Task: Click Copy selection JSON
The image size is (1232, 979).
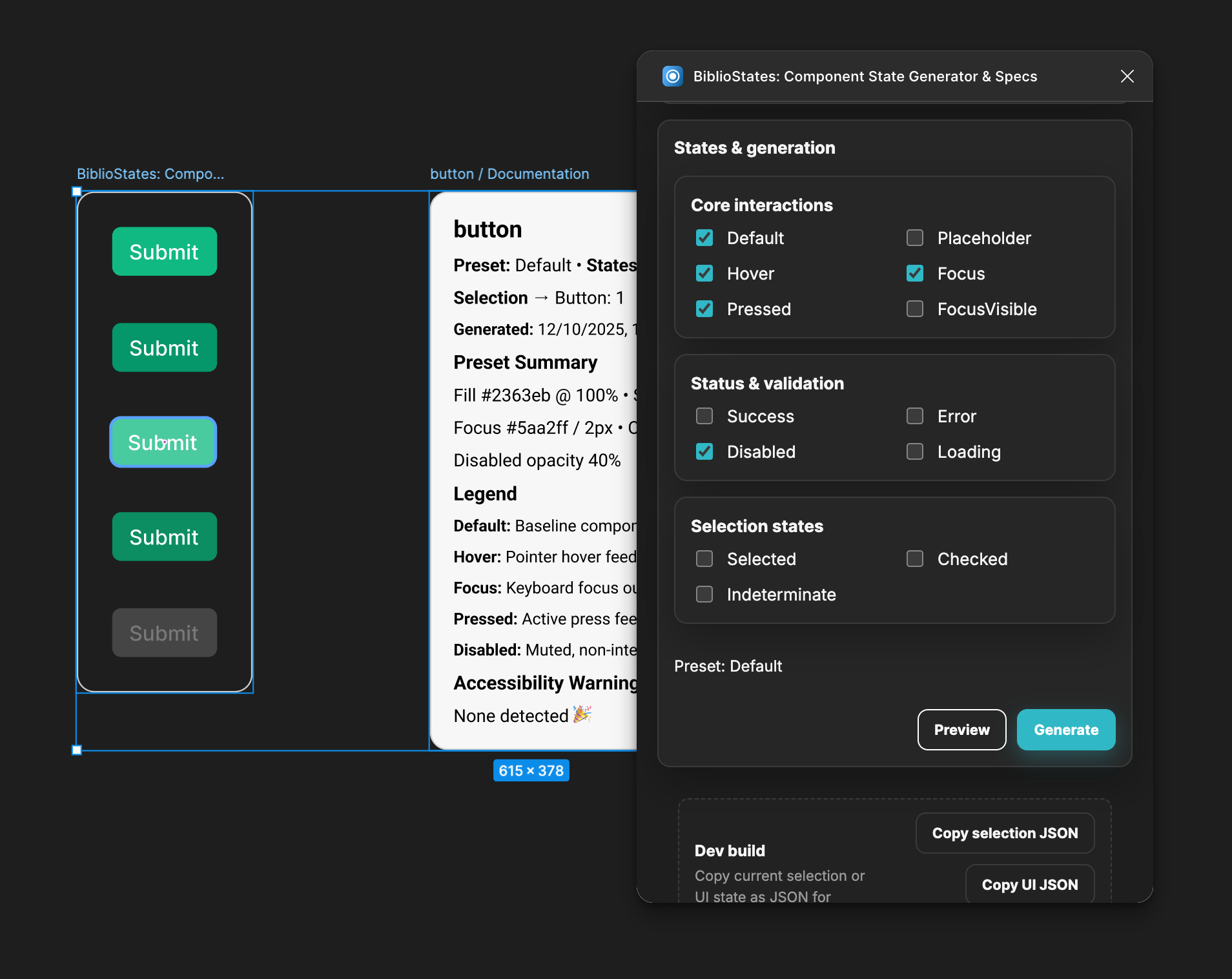Action: coord(1004,833)
